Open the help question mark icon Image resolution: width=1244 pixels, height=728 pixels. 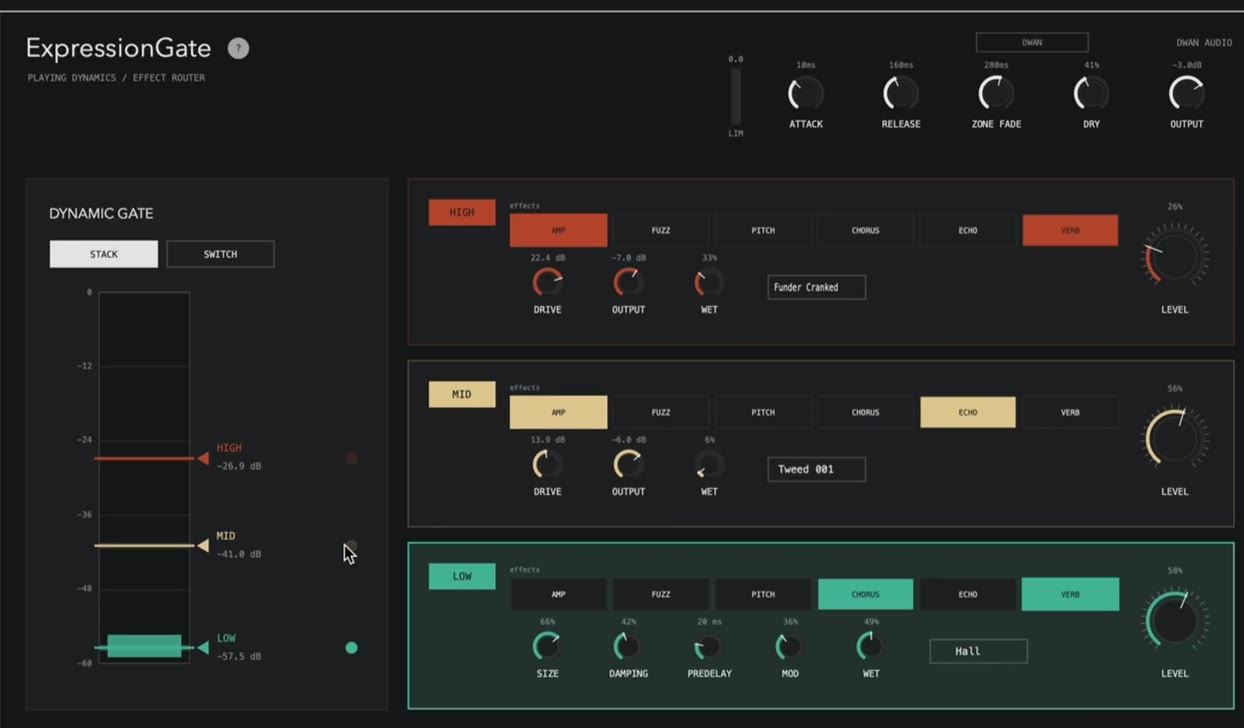238,48
